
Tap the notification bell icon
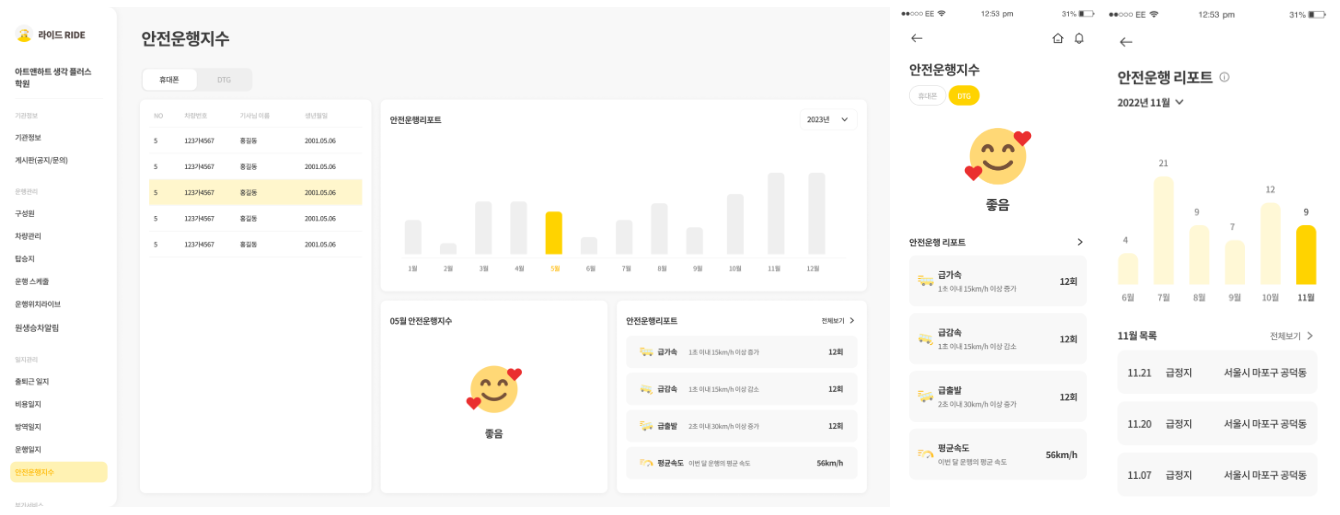click(1079, 38)
